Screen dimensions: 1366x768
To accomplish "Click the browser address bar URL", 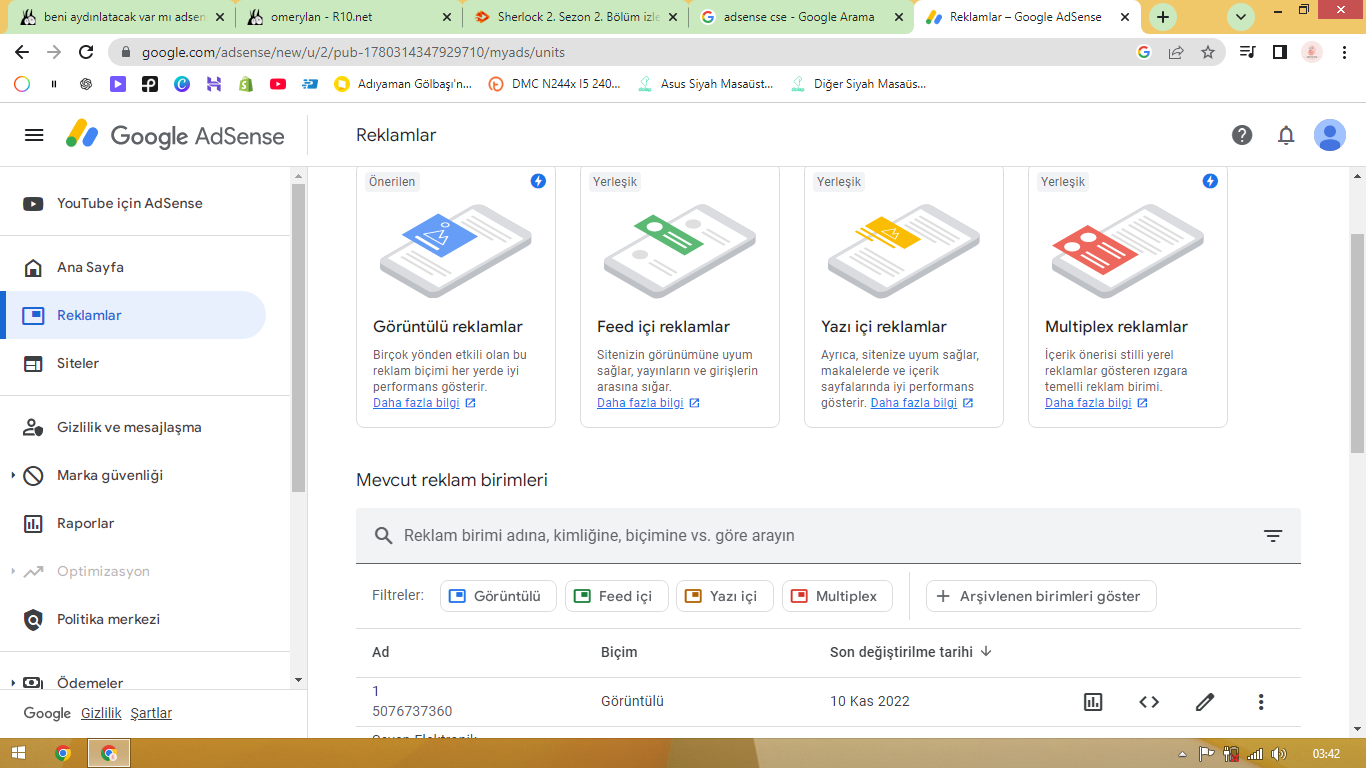I will 353,52.
